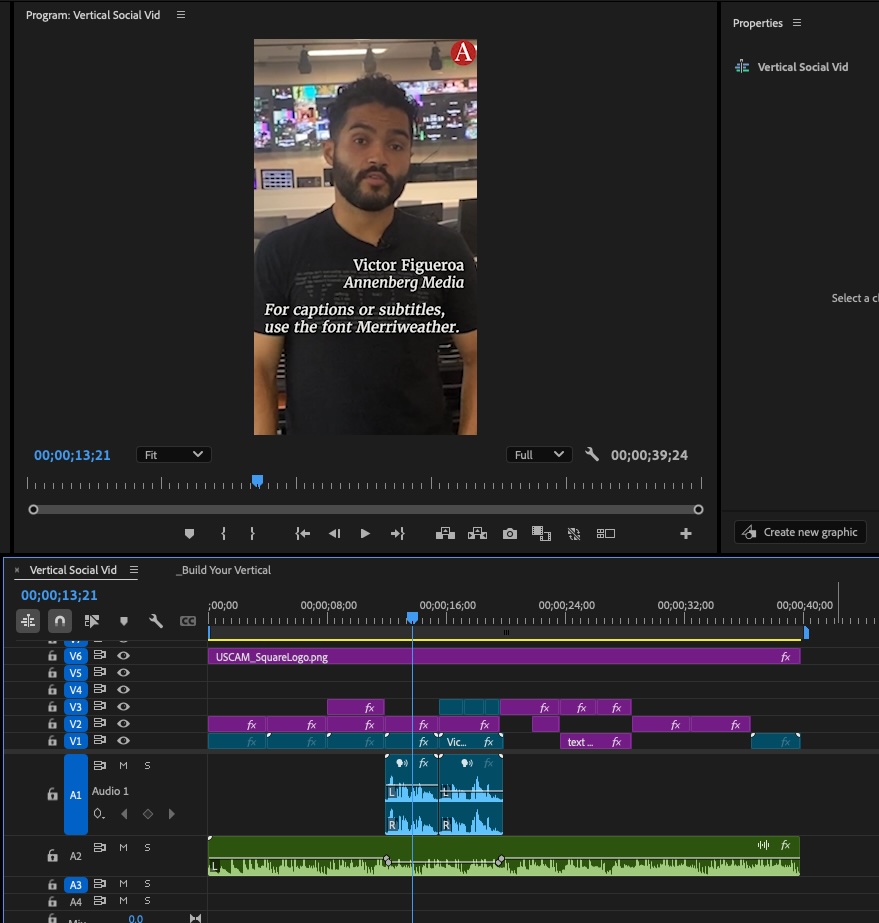Image resolution: width=879 pixels, height=923 pixels.
Task: Mute audio track A1
Action: point(123,766)
